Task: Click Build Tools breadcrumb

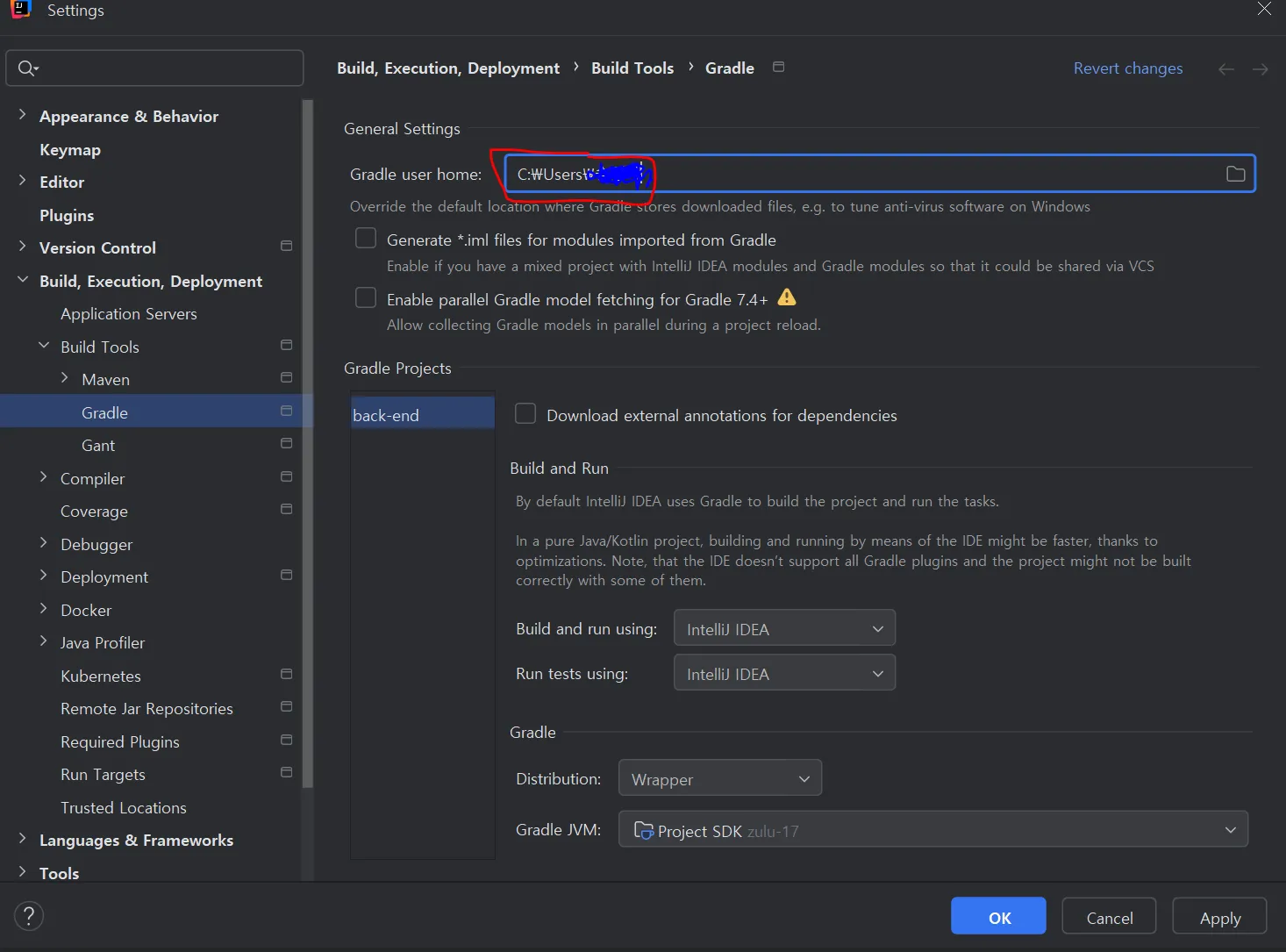Action: [x=632, y=68]
